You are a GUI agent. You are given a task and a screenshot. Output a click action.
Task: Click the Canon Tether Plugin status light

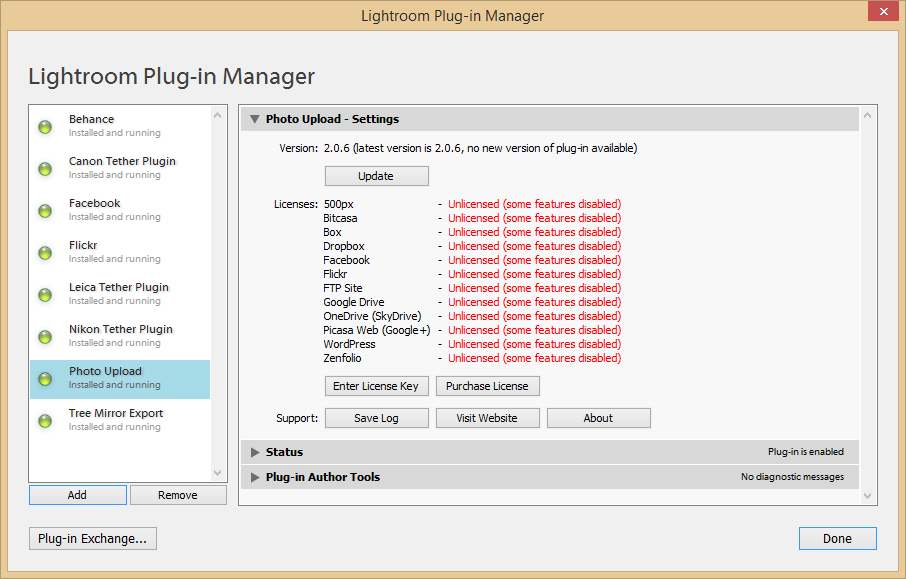(x=45, y=169)
